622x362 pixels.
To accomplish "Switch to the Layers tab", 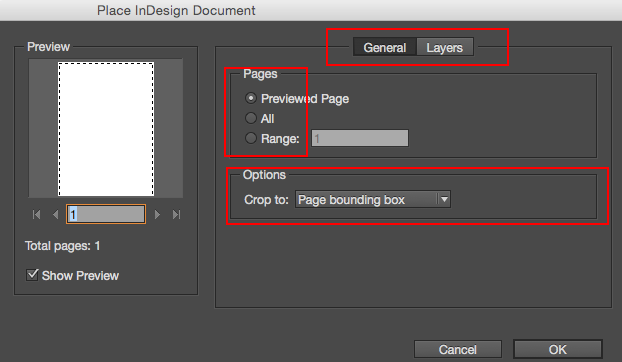I will coord(445,48).
